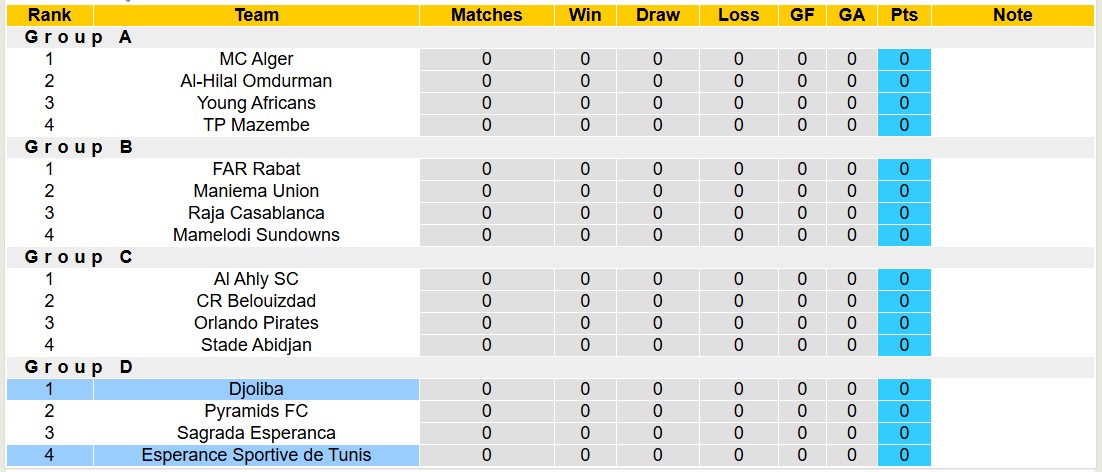Click the points cell for Djoliba
The image size is (1102, 472).
[x=904, y=389]
